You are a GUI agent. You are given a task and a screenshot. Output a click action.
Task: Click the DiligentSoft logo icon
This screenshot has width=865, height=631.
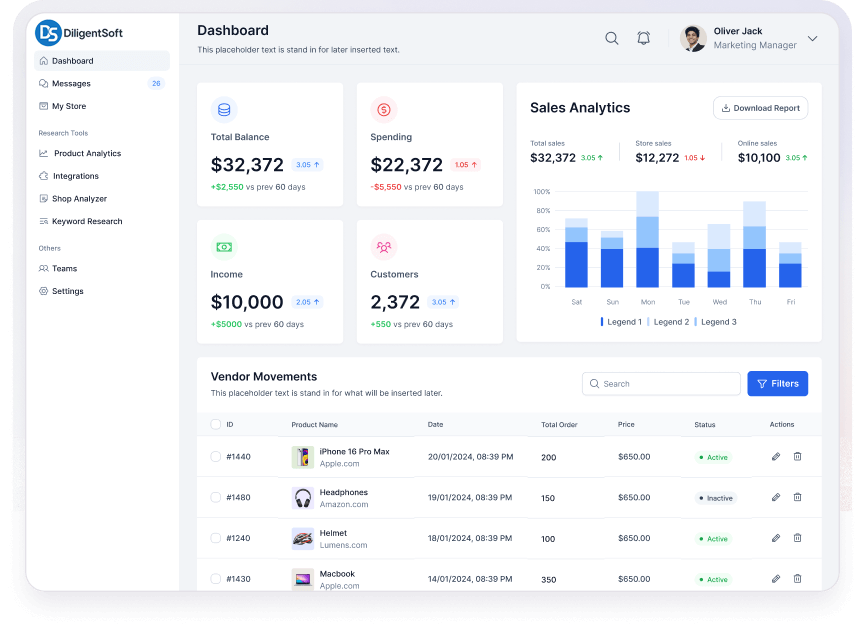click(x=48, y=33)
